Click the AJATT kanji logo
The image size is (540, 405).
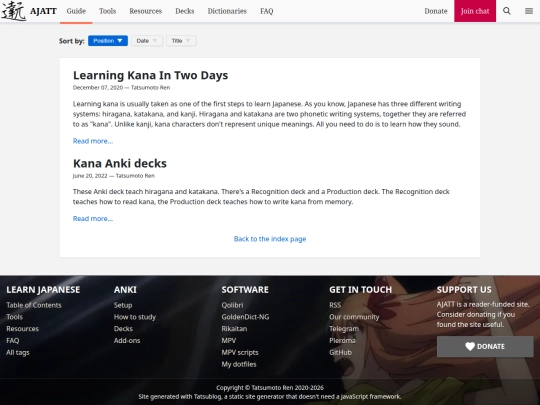[x=14, y=11]
